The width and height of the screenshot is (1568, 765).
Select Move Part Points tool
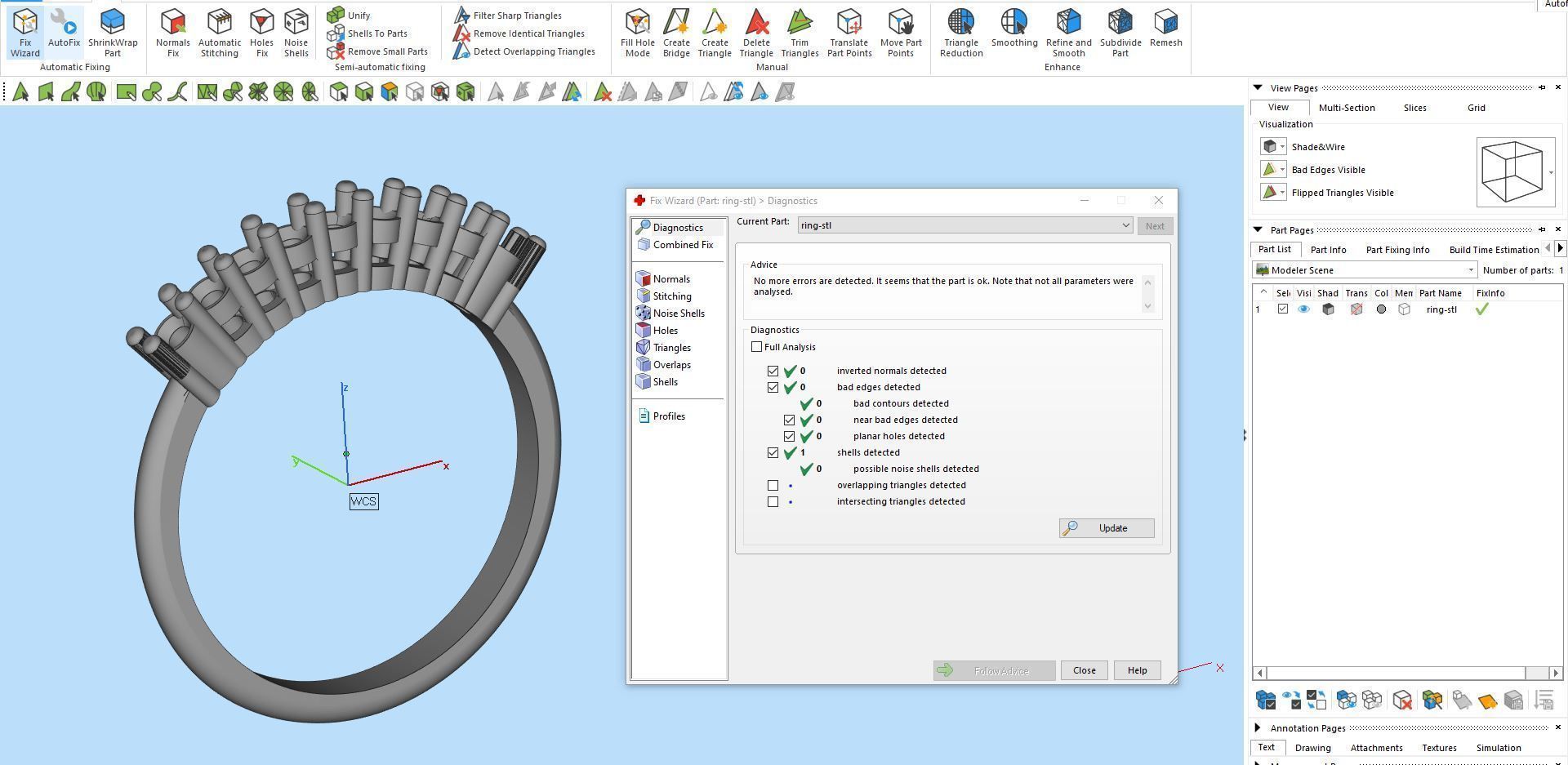(901, 33)
